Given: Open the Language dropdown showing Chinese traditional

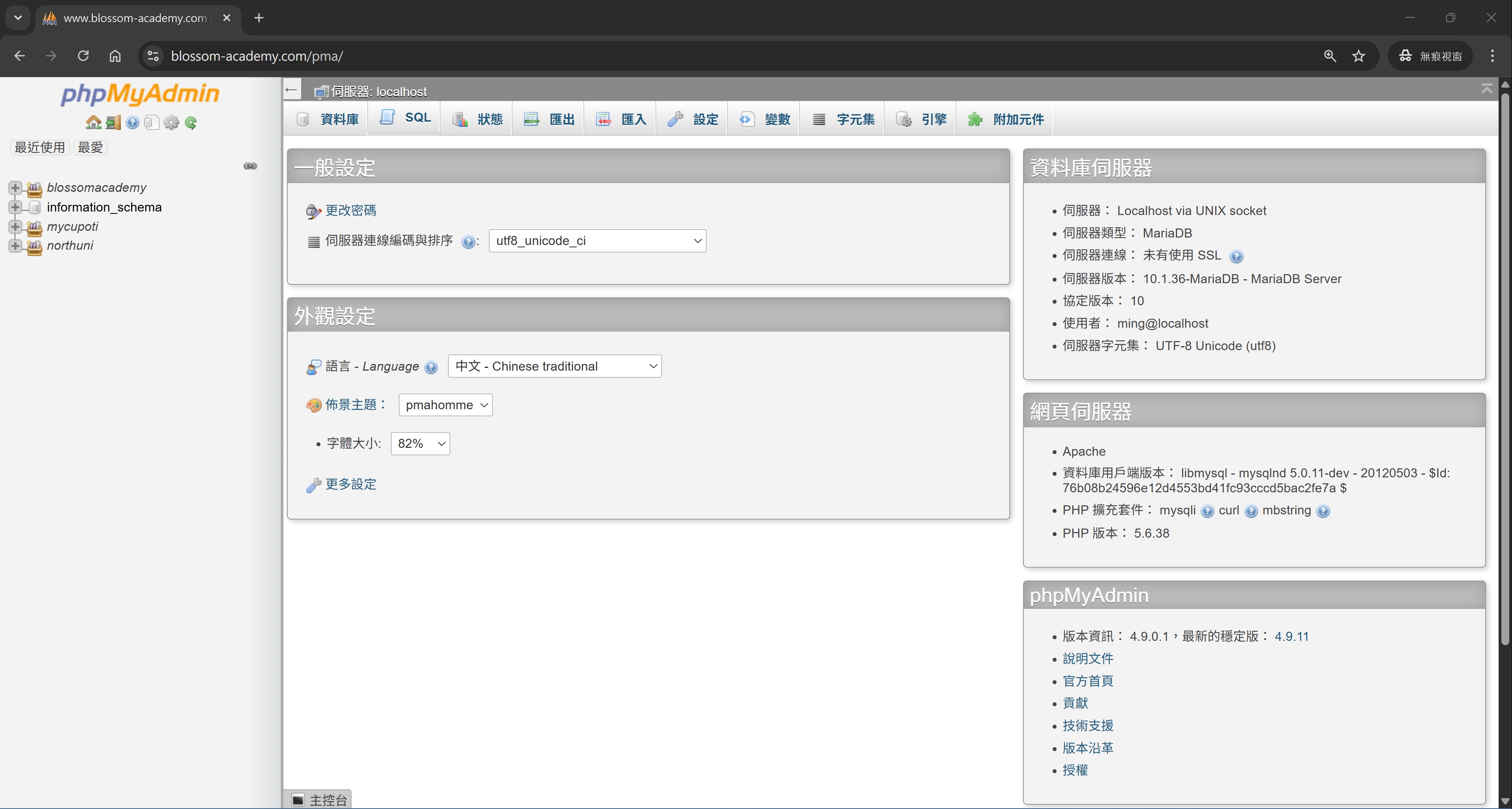Looking at the screenshot, I should 555,366.
